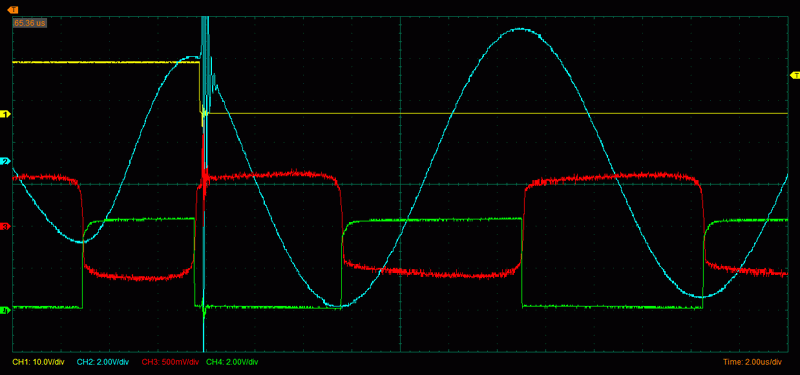800x375 pixels.
Task: Open the CH1: 10.0V/div scale label
Action: (x=39, y=362)
